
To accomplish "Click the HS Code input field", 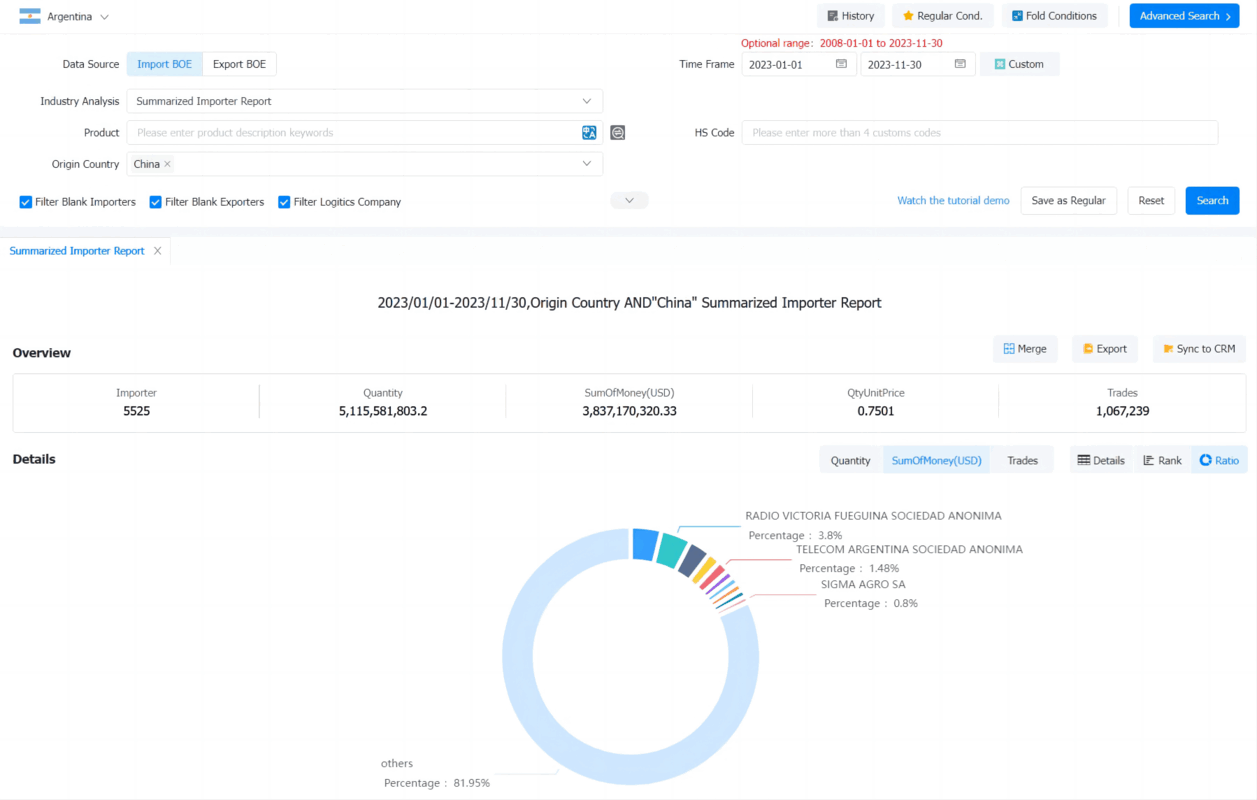I will click(979, 133).
